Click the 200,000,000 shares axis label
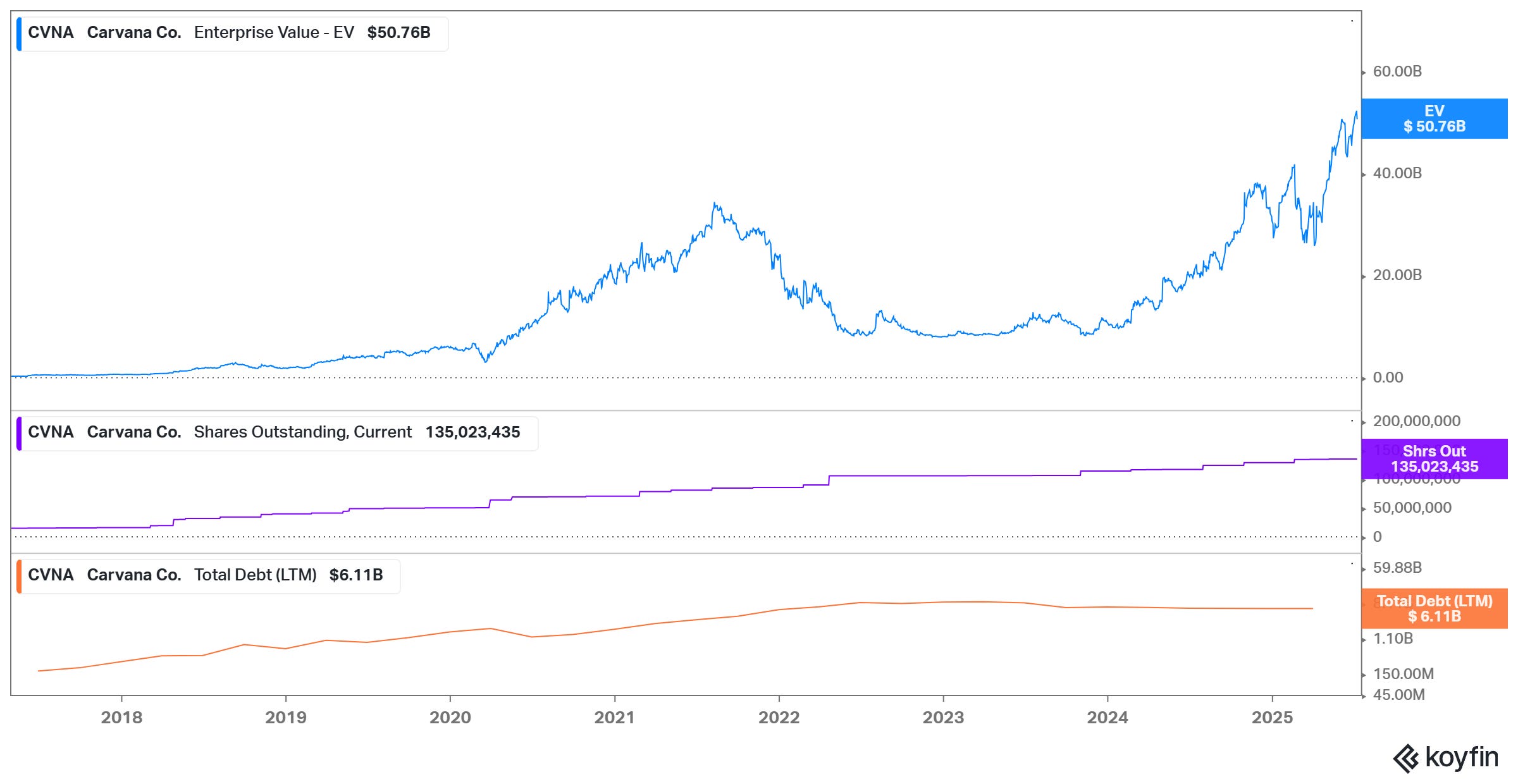Image resolution: width=1518 pixels, height=784 pixels. [x=1416, y=421]
